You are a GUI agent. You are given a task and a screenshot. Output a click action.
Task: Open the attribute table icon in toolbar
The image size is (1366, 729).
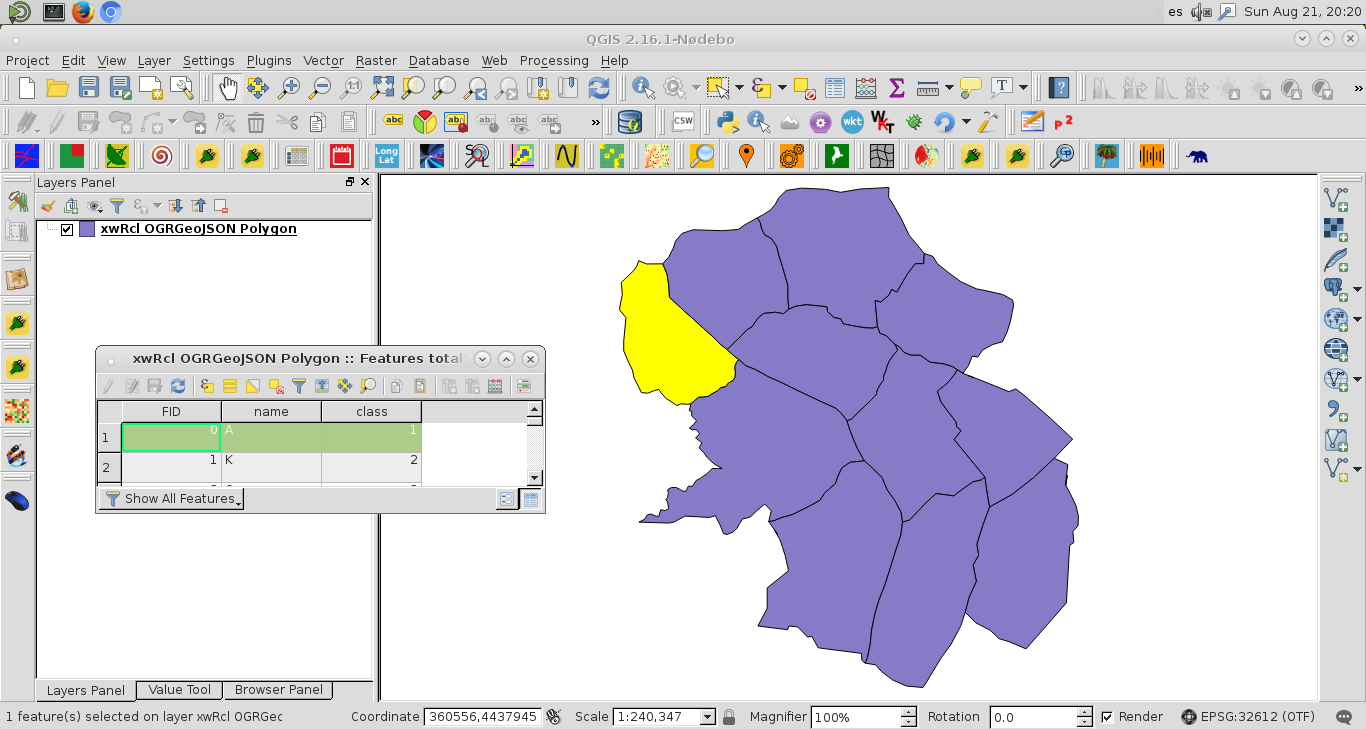click(835, 88)
